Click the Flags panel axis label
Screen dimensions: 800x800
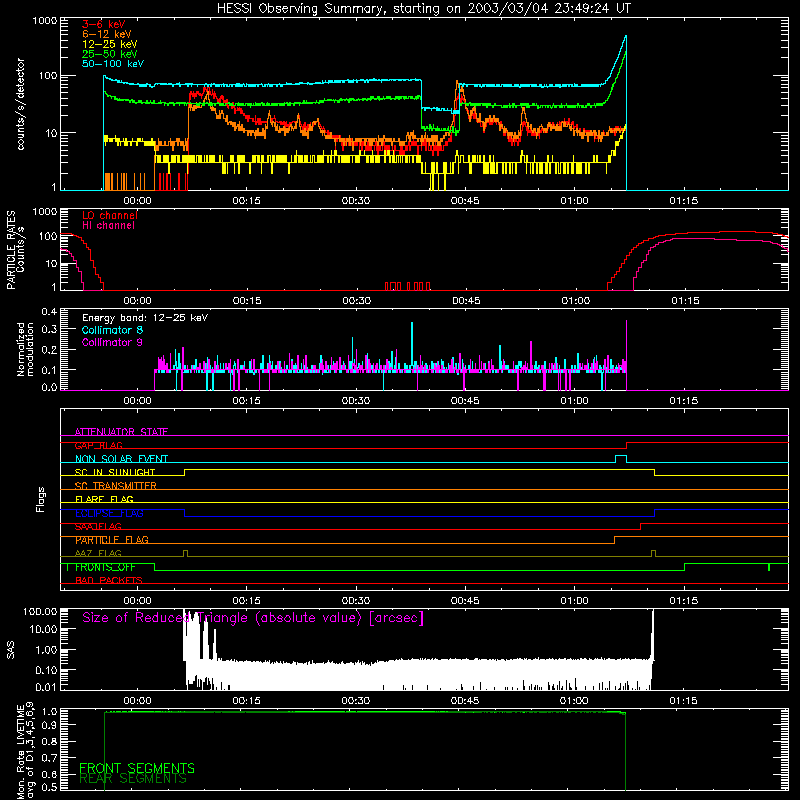(x=41, y=499)
